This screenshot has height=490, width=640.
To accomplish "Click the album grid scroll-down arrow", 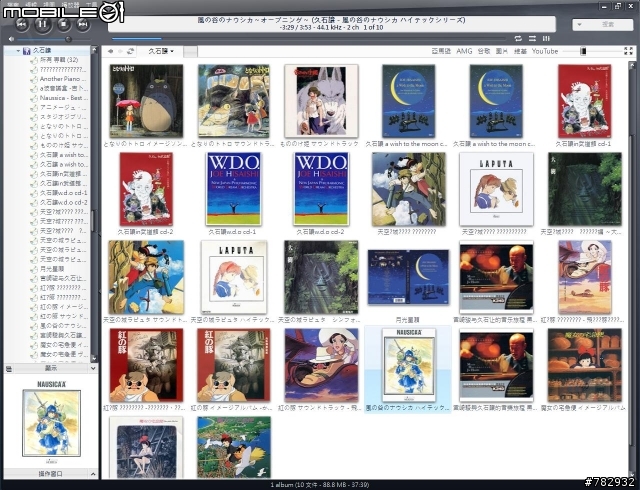I will pos(632,473).
